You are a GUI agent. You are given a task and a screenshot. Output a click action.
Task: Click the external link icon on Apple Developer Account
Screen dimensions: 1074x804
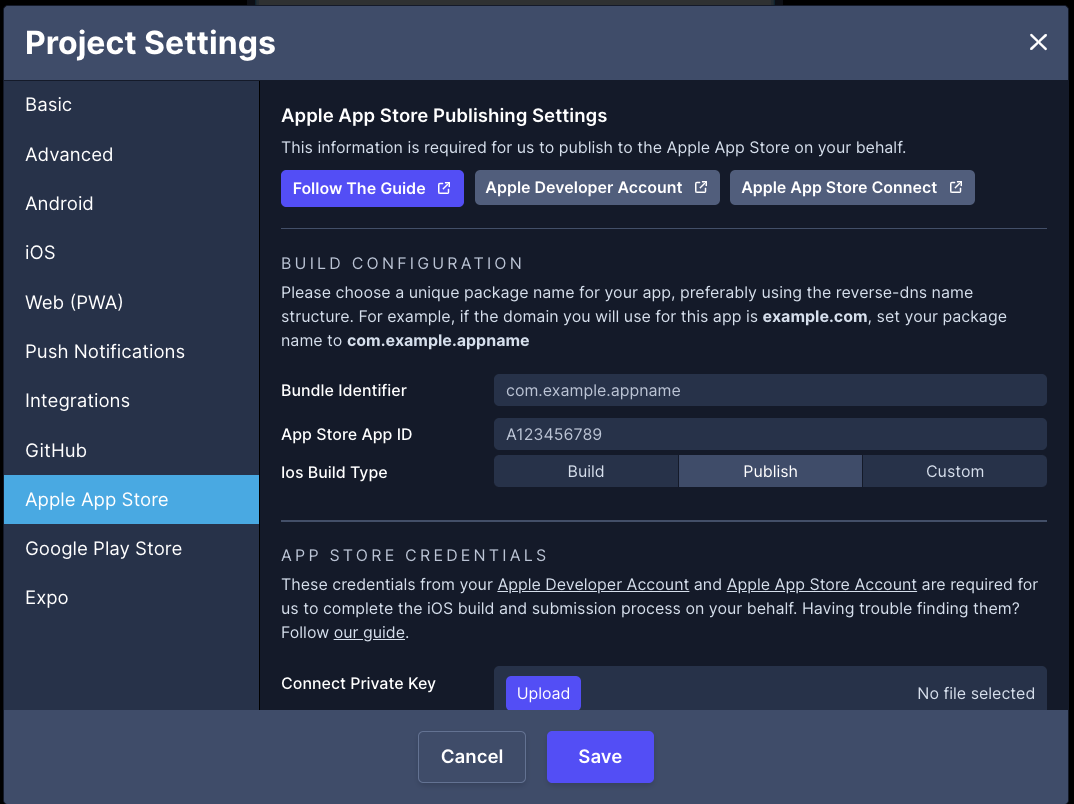coord(701,187)
